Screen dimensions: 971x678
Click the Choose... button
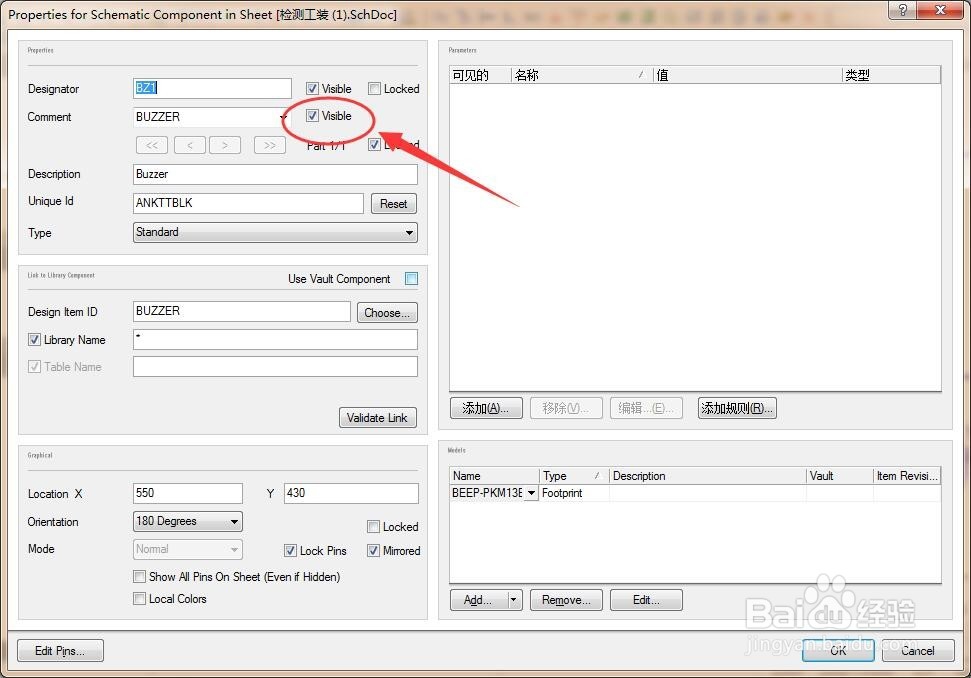tap(387, 313)
